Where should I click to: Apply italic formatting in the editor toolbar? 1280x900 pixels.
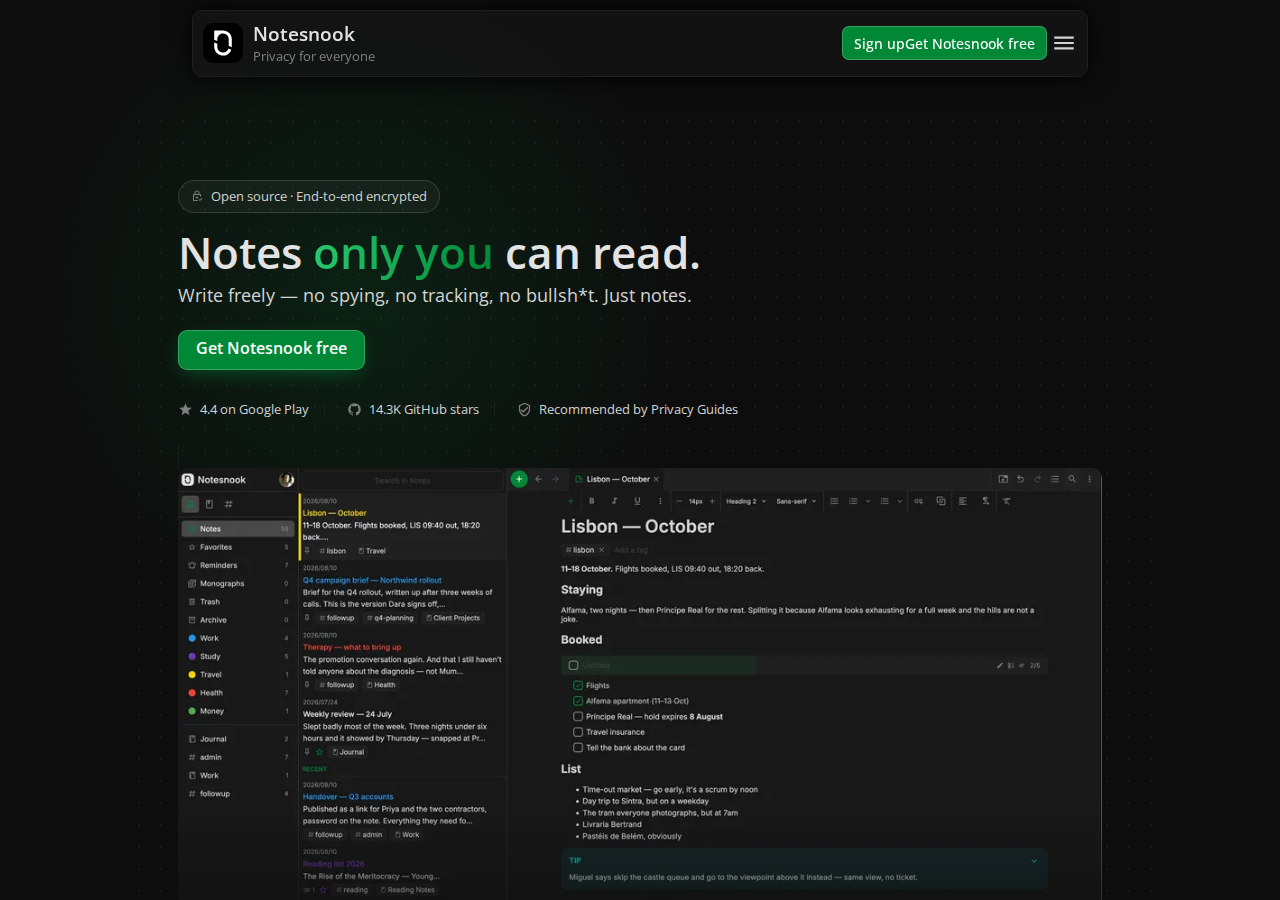click(x=614, y=501)
